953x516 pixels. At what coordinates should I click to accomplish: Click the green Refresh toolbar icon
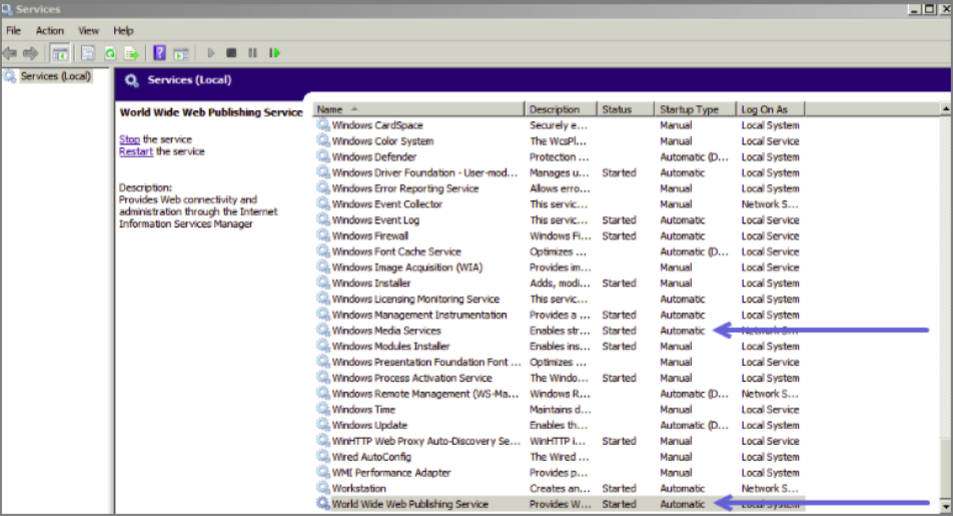(x=110, y=53)
